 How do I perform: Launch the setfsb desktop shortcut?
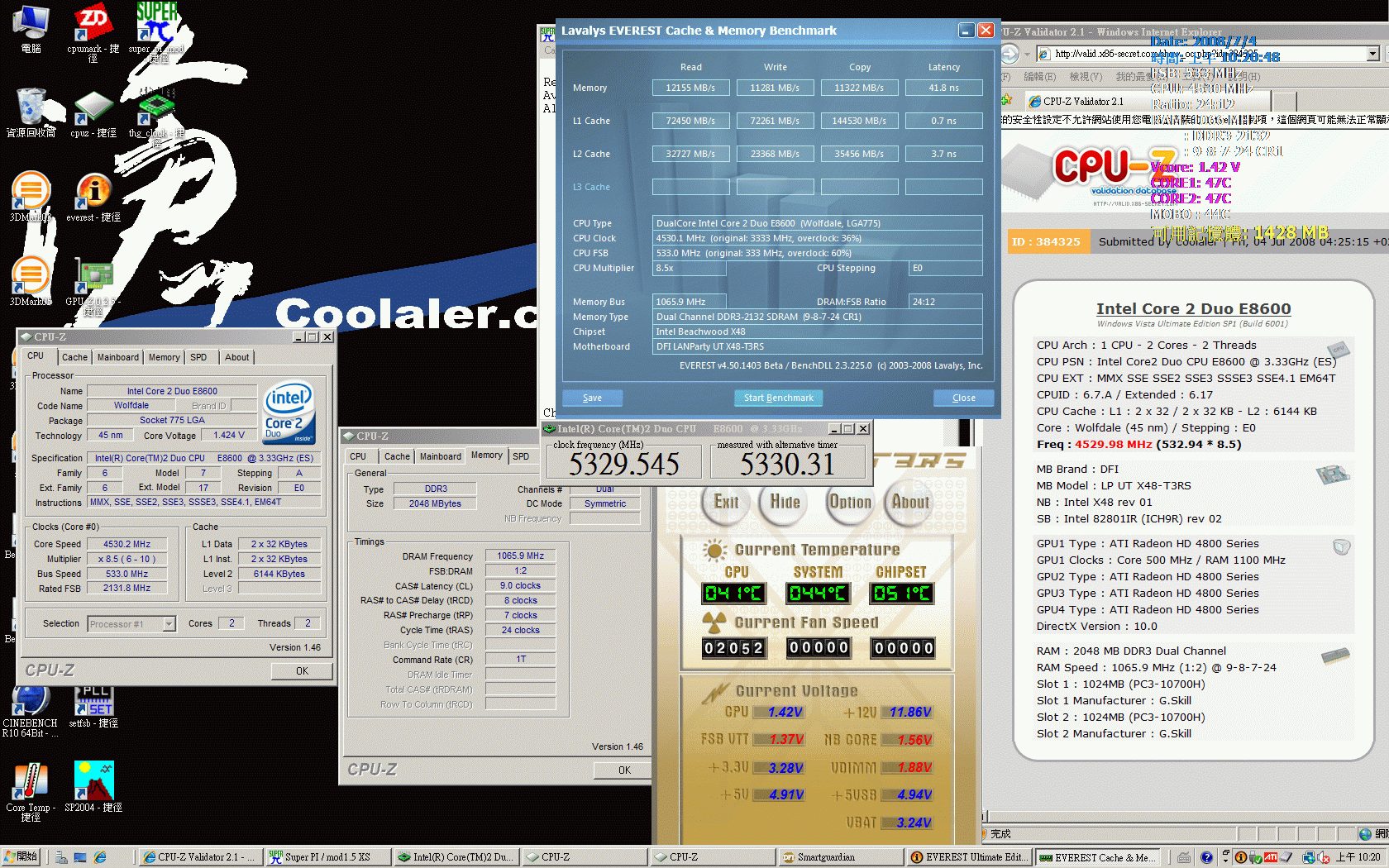[93, 708]
